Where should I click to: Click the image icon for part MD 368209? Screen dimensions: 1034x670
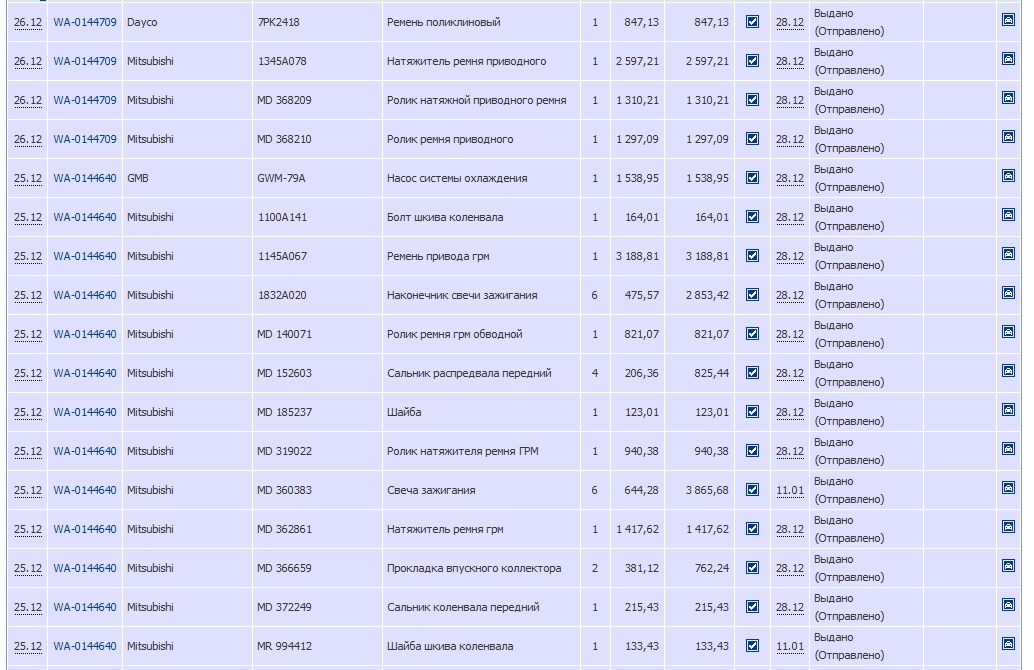(1008, 98)
